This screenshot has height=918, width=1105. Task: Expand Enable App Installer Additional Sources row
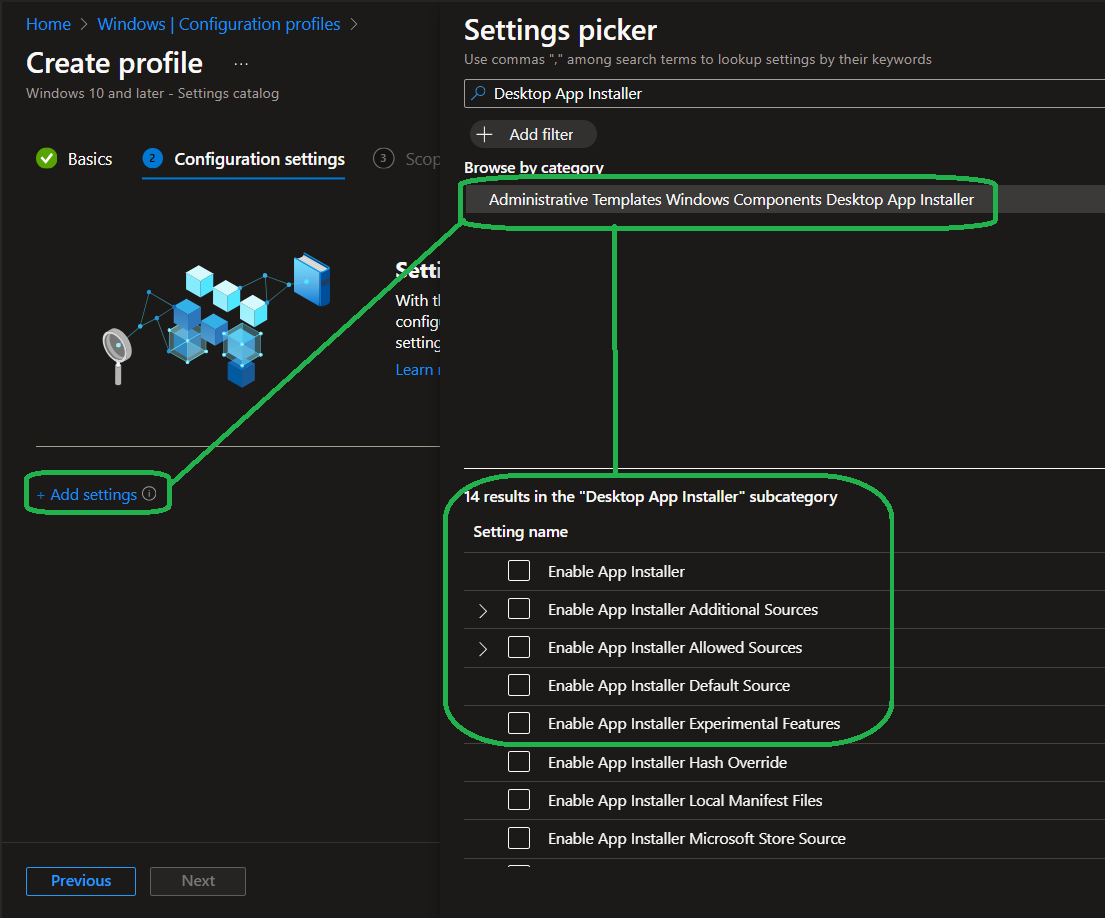click(x=483, y=611)
